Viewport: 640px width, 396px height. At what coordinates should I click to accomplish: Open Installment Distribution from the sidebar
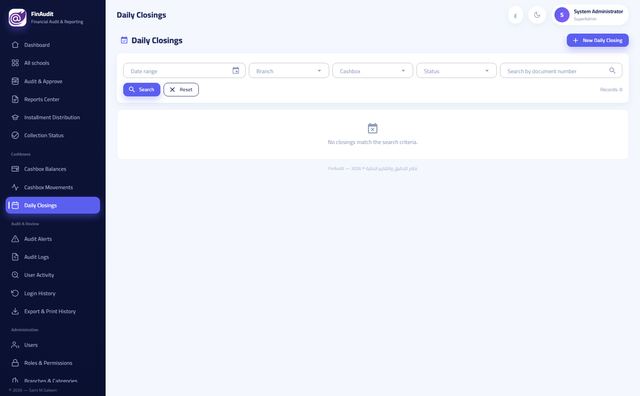[x=53, y=117]
